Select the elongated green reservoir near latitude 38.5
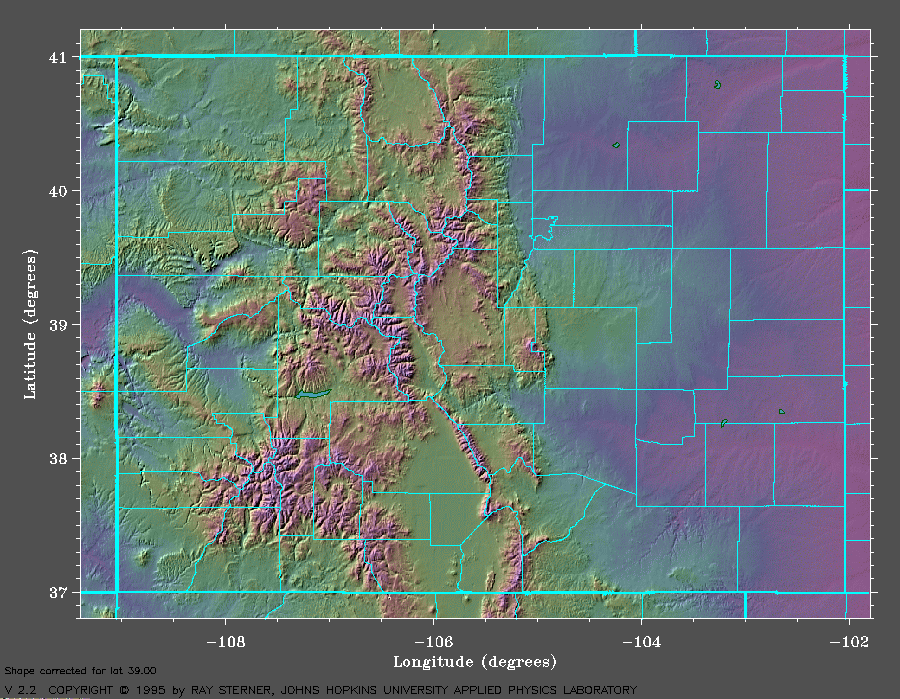This screenshot has height=699, width=900. (x=313, y=394)
